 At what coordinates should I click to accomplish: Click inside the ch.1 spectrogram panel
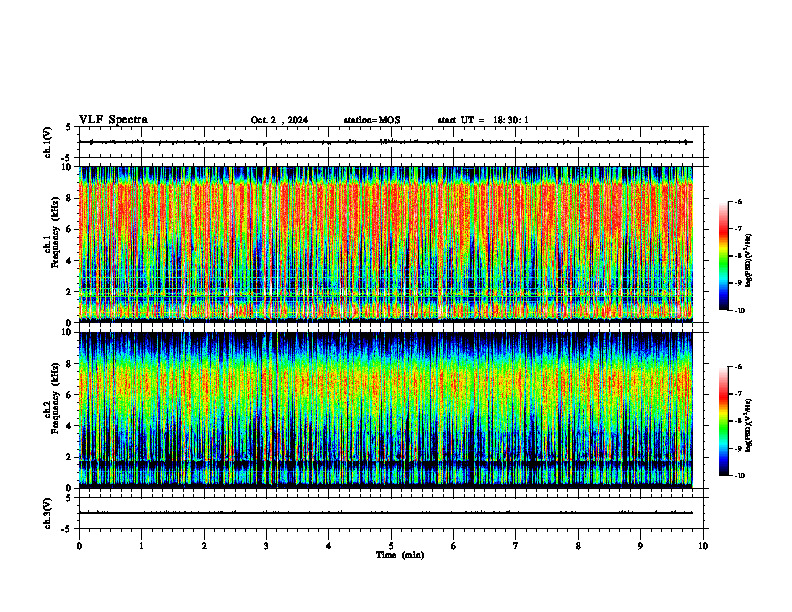[386, 244]
